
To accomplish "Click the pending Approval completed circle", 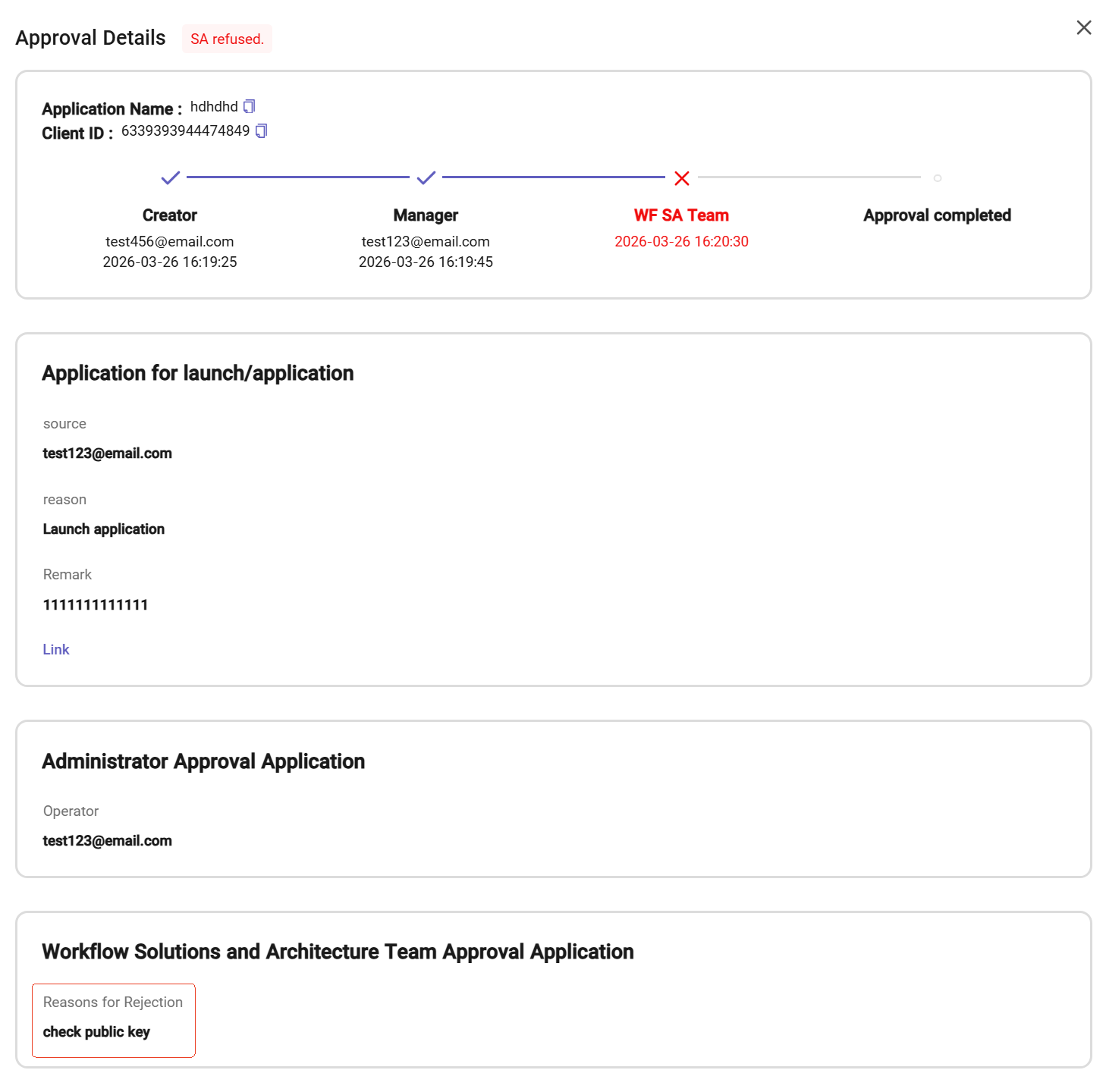I will pyautogui.click(x=938, y=178).
